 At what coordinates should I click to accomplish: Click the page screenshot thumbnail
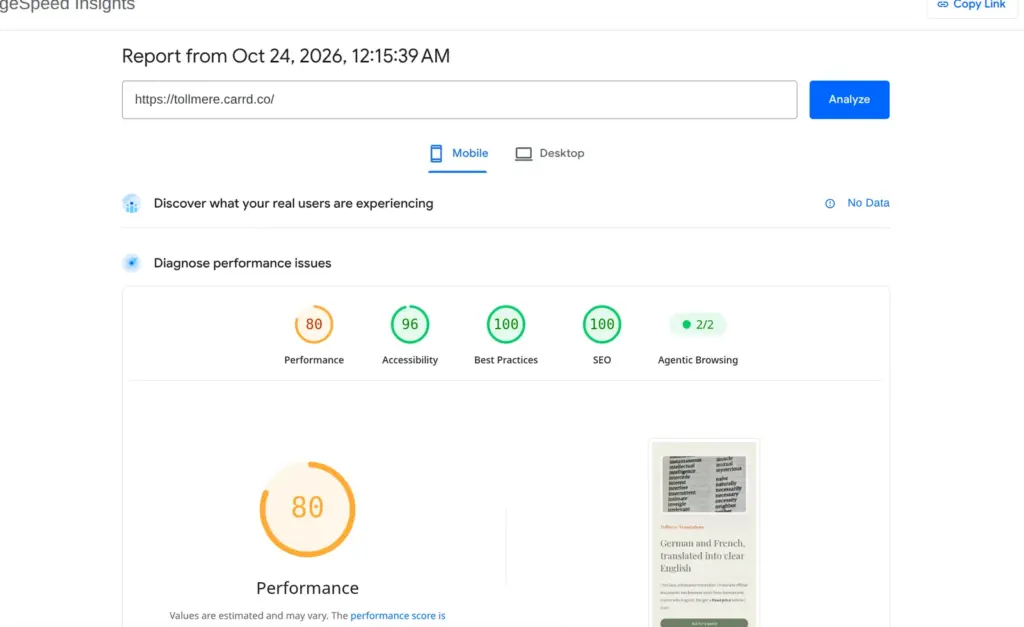click(x=704, y=534)
